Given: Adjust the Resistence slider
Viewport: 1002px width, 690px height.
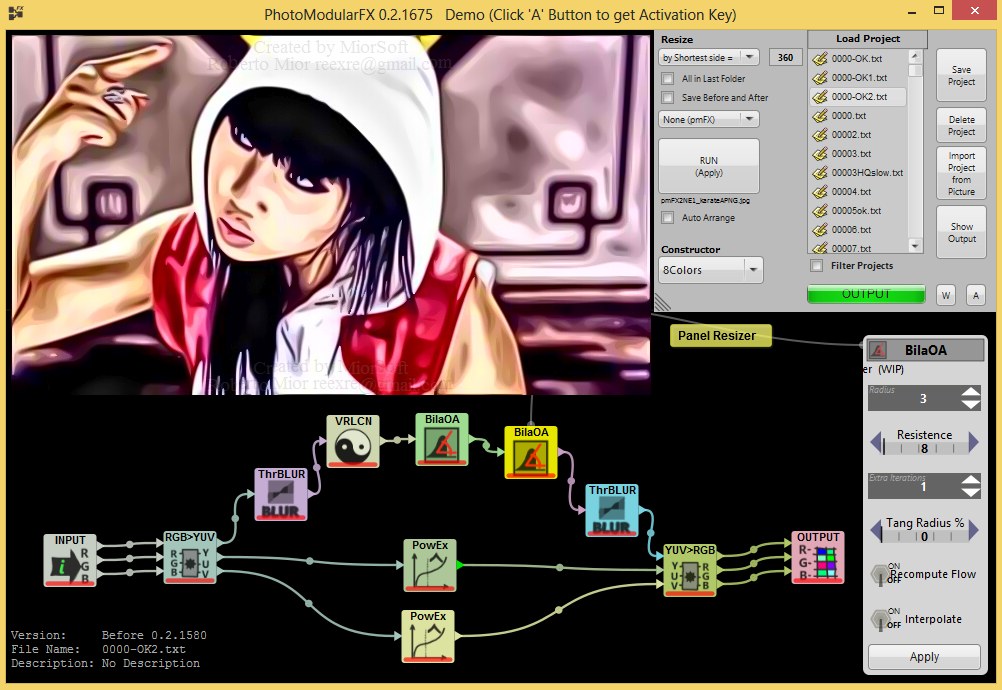Looking at the screenshot, I should [x=924, y=449].
